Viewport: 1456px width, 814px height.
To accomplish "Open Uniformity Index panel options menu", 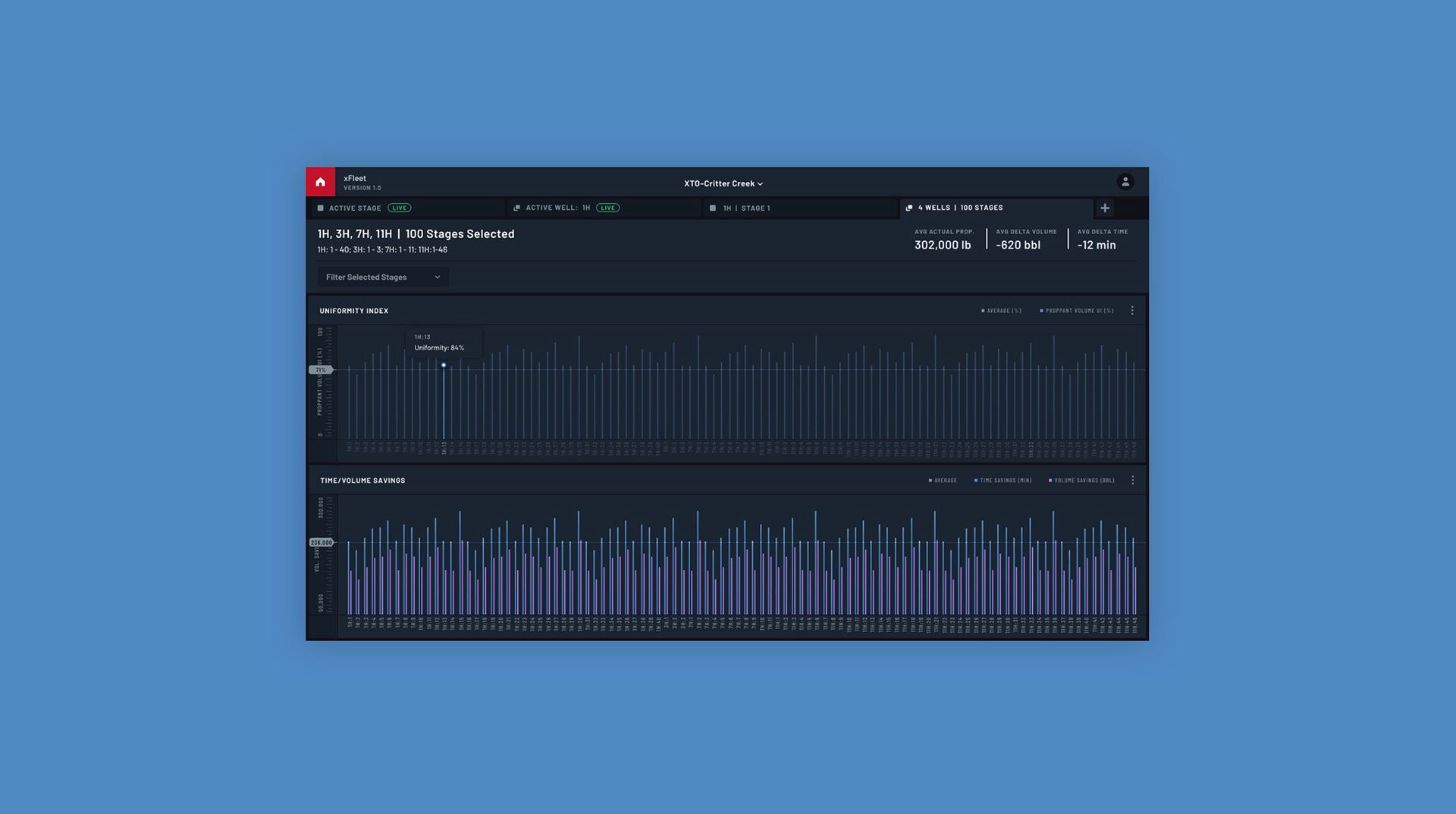I will [x=1132, y=311].
